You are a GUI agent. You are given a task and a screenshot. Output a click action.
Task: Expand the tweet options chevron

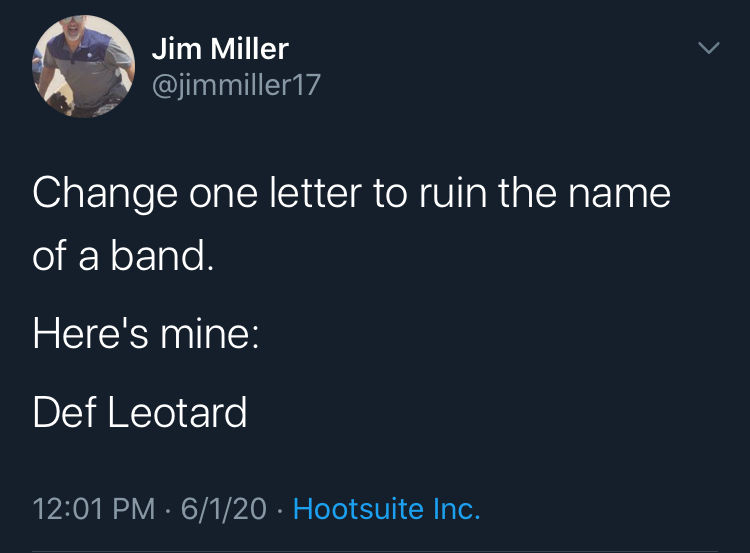(x=708, y=48)
